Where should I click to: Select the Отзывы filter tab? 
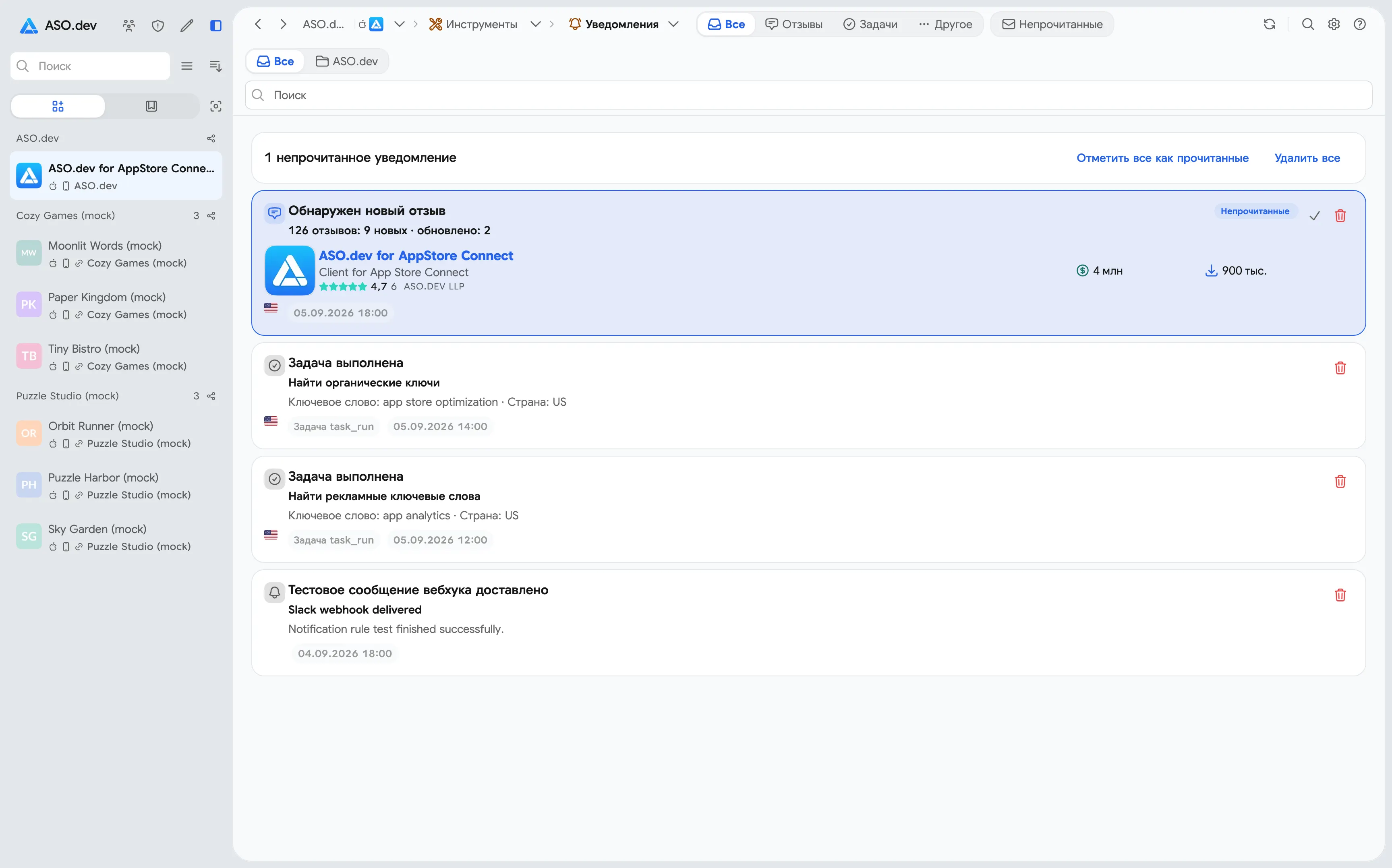pyautogui.click(x=794, y=24)
